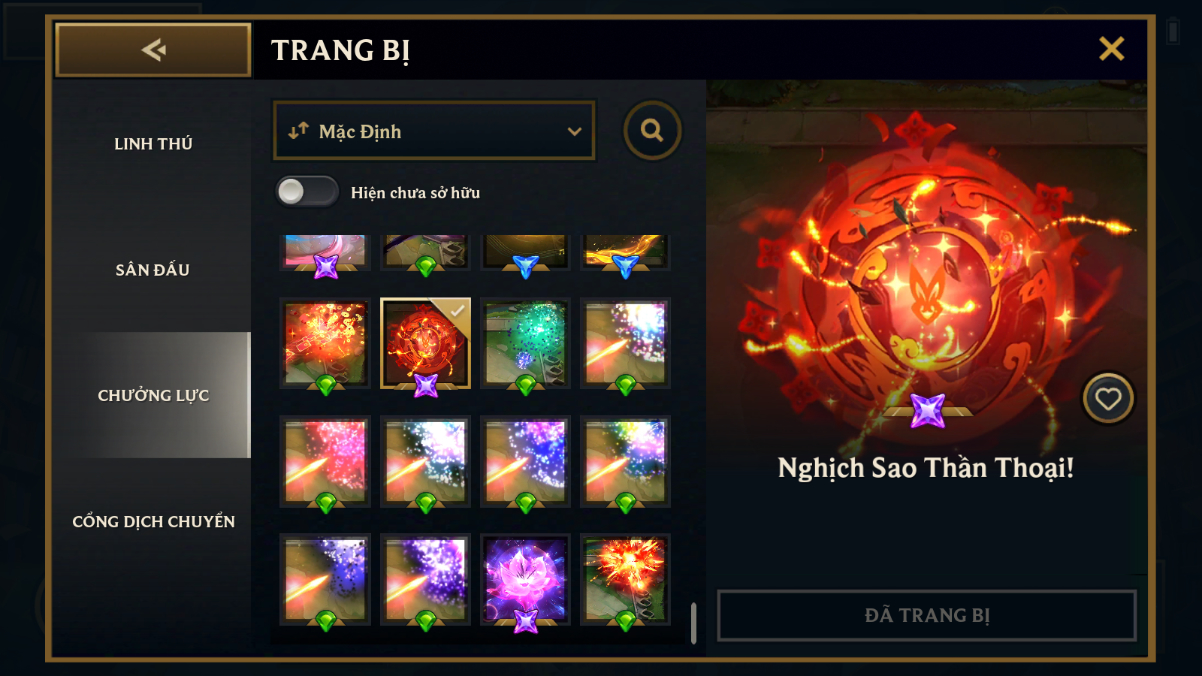
Task: Add Nghịch Sao Thần Thoại to favorites with the heart icon
Action: tap(1108, 399)
